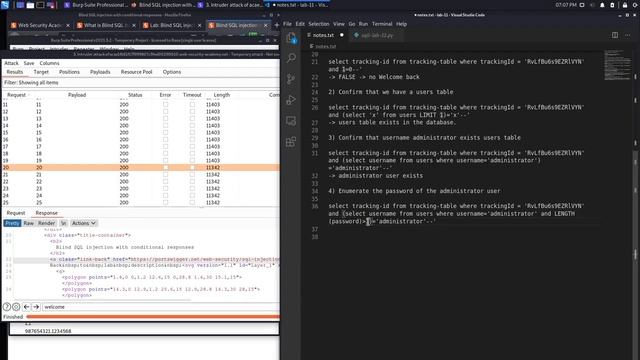Open the Actions dropdown in response viewer
Viewport: 640px width, 360px height.
point(83,223)
